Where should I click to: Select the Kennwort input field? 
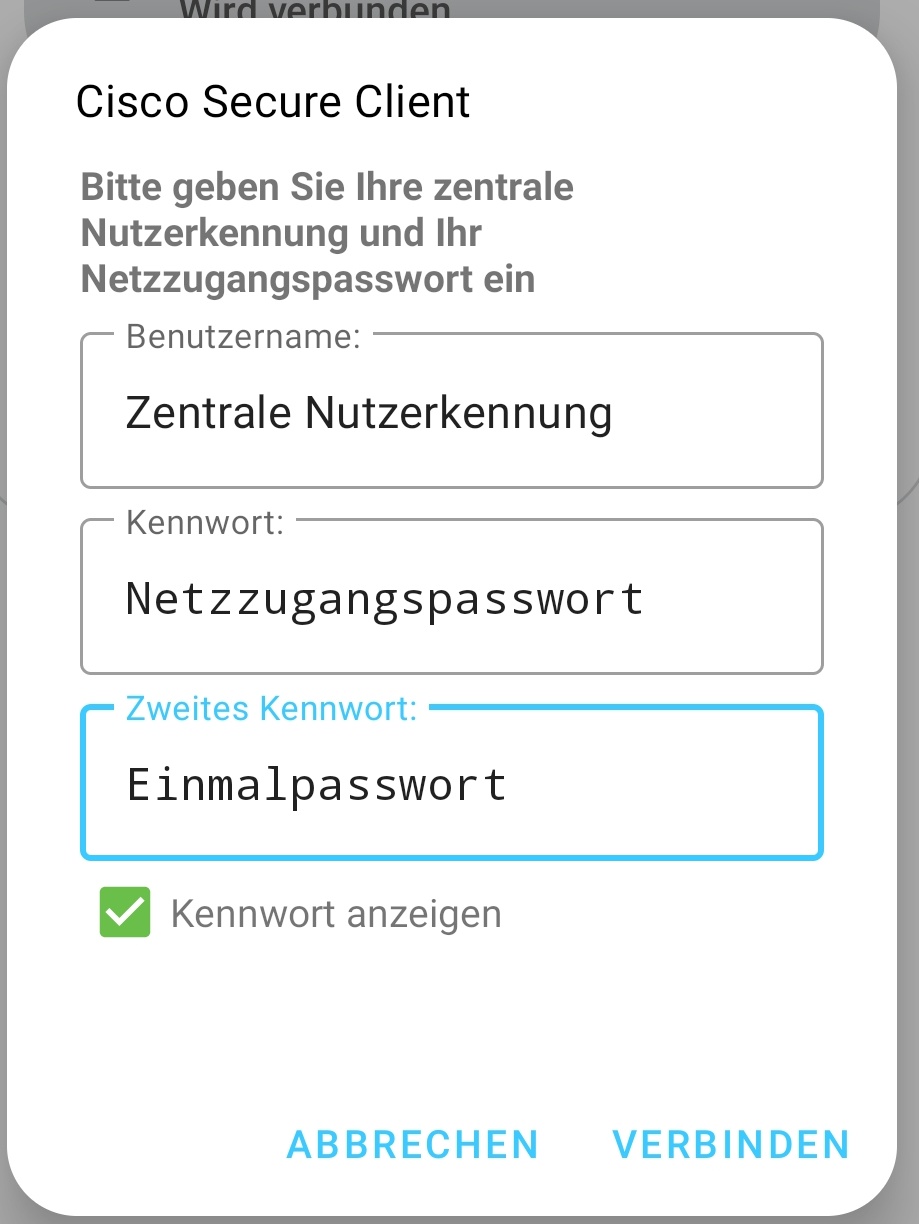point(451,598)
